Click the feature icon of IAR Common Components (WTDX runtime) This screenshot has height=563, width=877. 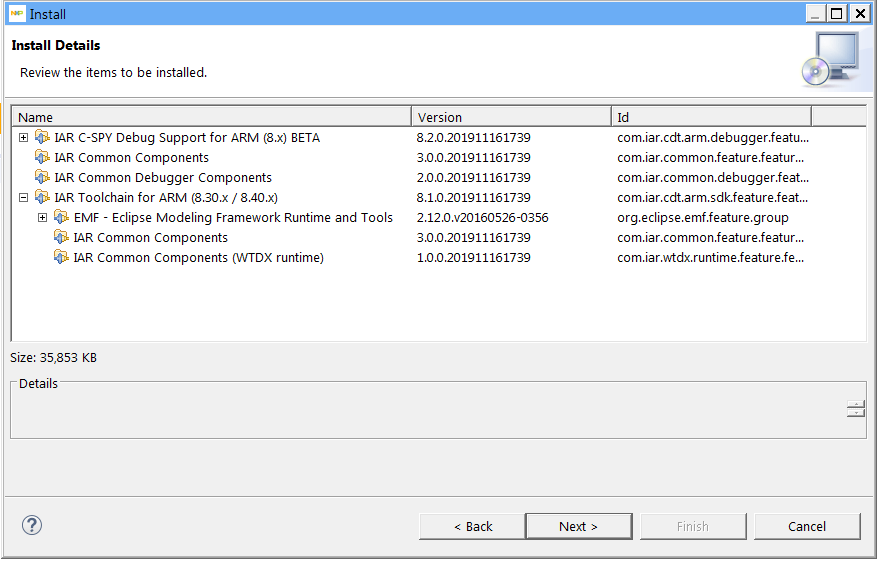(x=61, y=257)
